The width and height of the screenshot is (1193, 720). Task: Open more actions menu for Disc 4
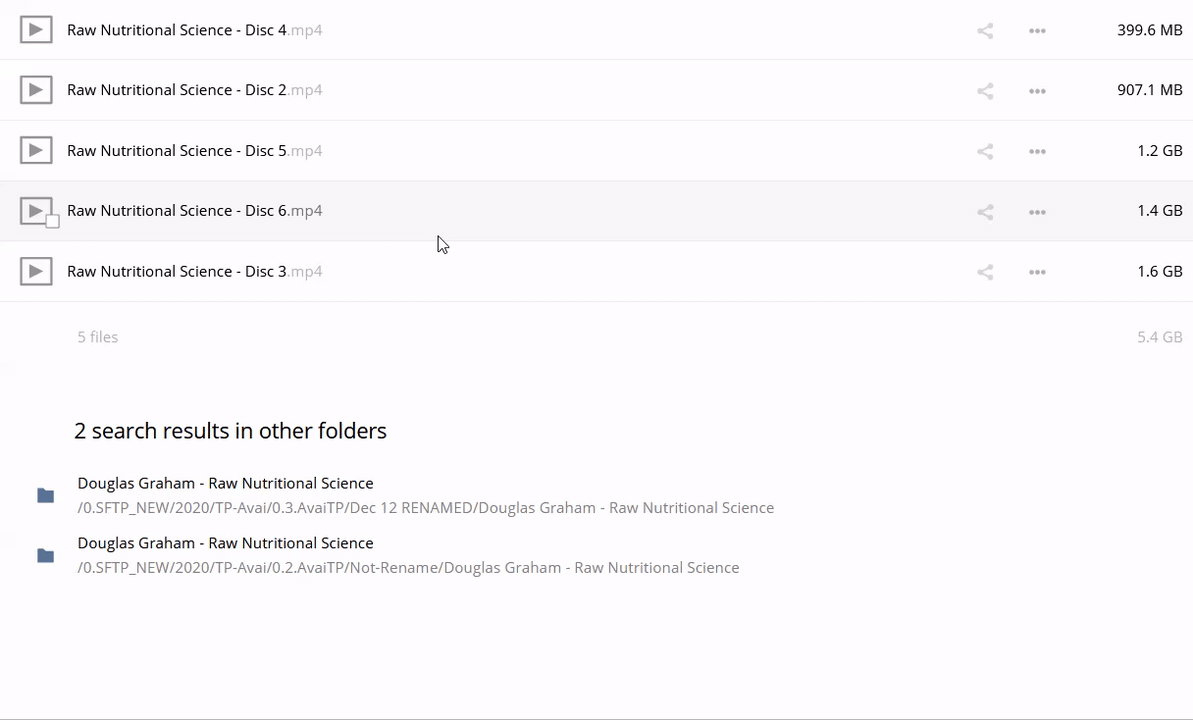[1037, 31]
